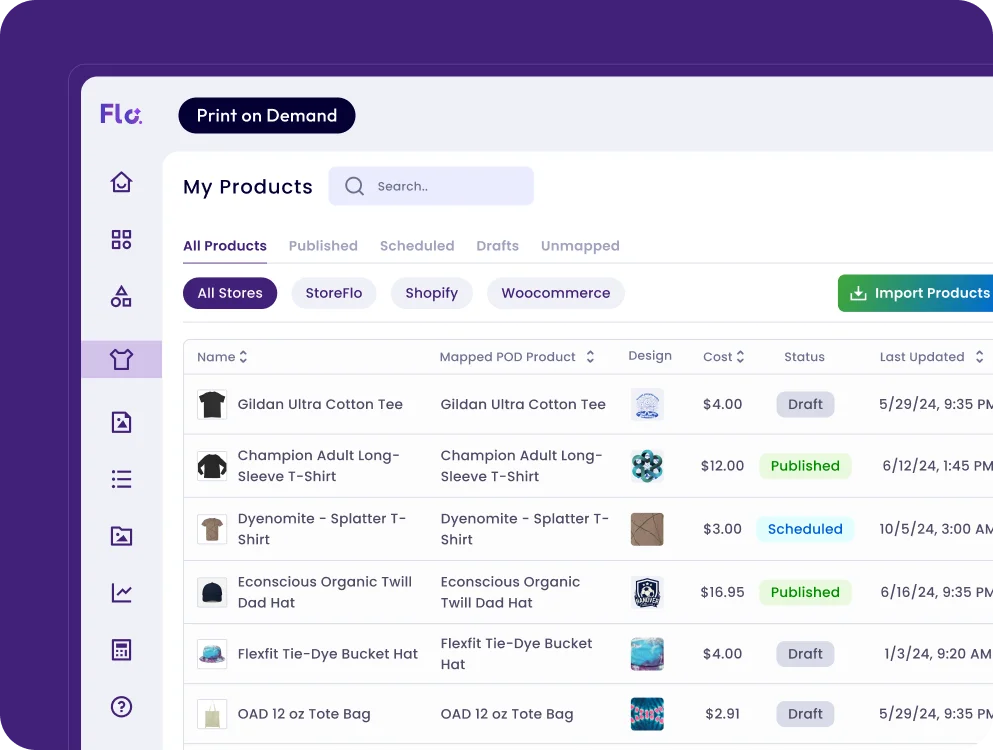Click Draft status of Gildan Ultra Cotton Tee
The height and width of the screenshot is (750, 993).
tap(805, 404)
